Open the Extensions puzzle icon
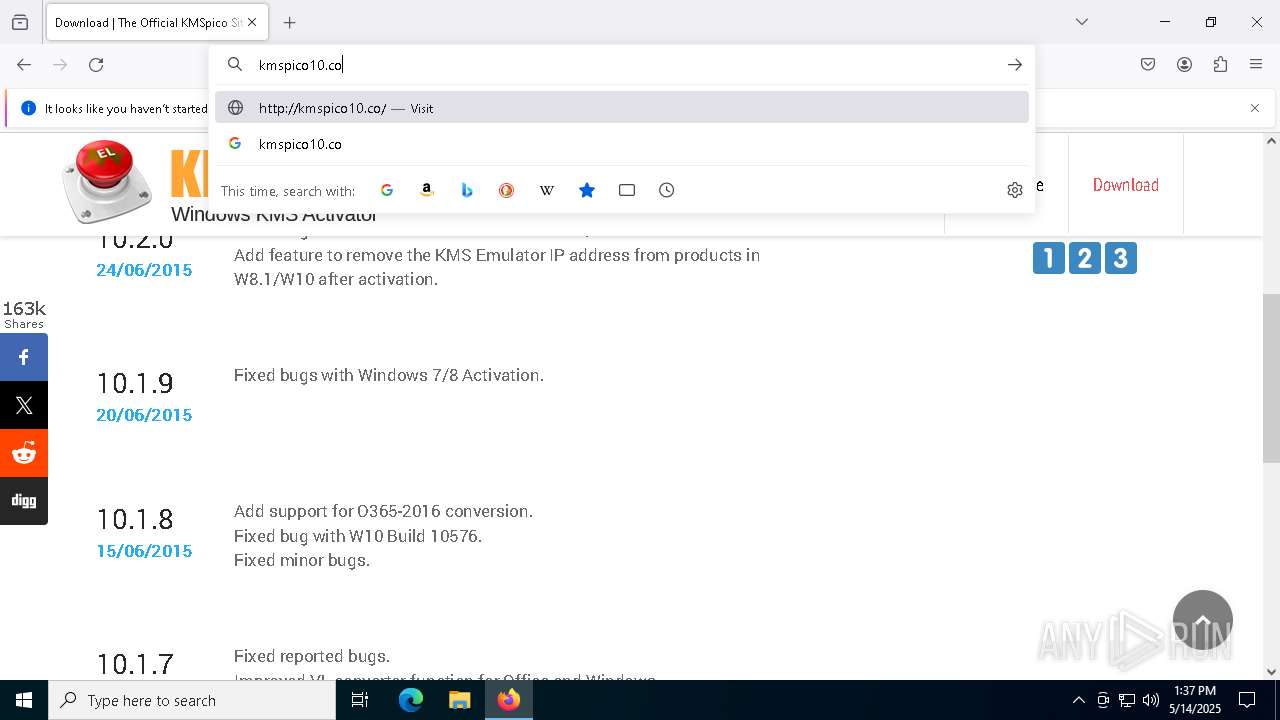 [x=1220, y=64]
